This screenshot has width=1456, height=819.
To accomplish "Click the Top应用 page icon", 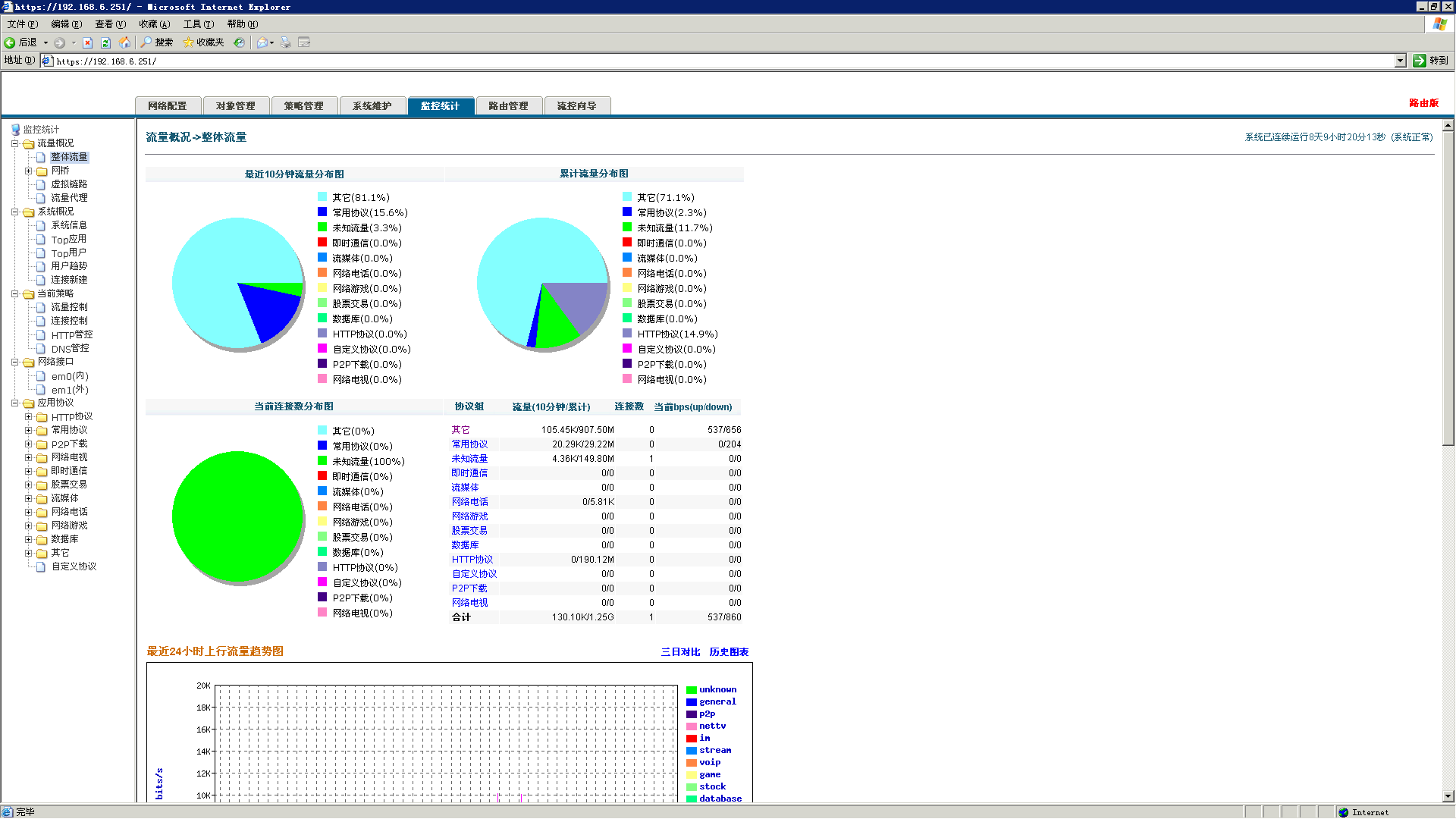I will 42,239.
